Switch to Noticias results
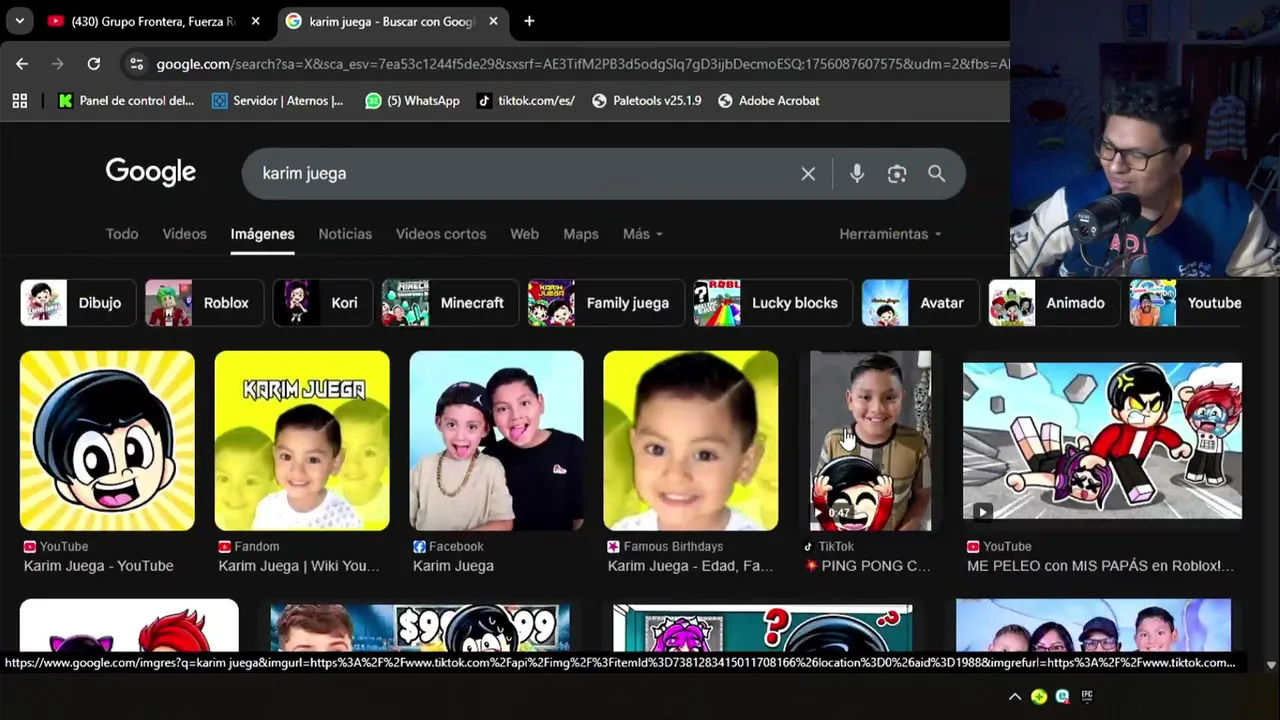The width and height of the screenshot is (1280, 720). coord(345,234)
